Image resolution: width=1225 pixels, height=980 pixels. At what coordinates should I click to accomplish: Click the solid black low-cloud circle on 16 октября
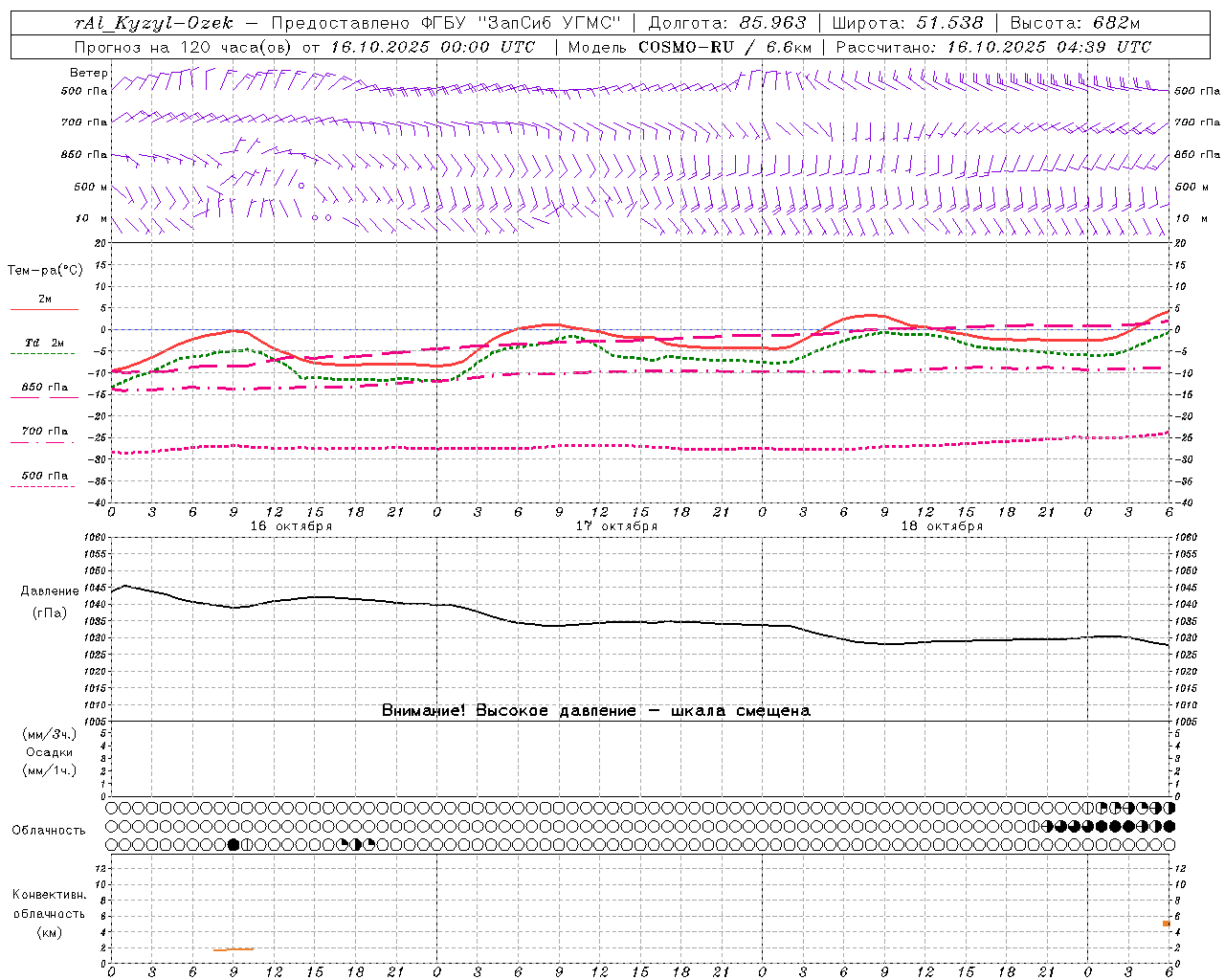coord(234,845)
